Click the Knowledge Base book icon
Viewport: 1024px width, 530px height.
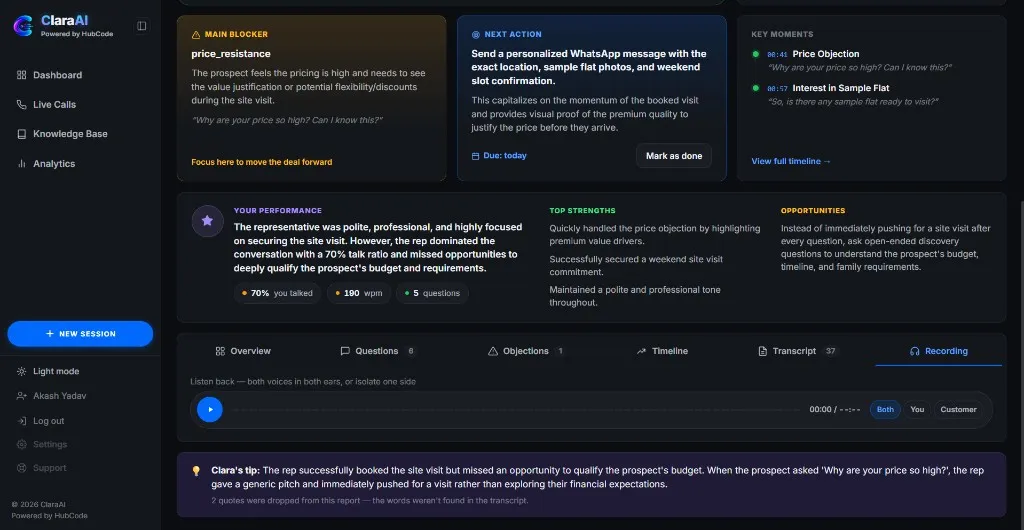point(22,134)
